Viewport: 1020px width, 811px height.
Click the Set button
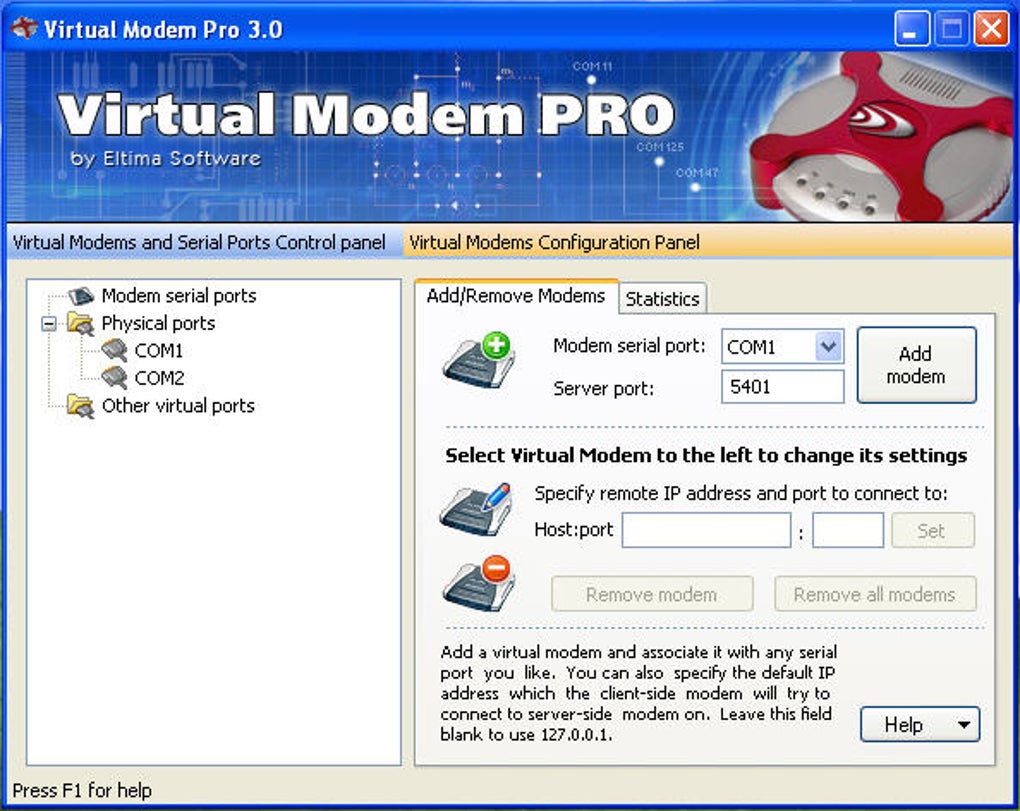[932, 531]
